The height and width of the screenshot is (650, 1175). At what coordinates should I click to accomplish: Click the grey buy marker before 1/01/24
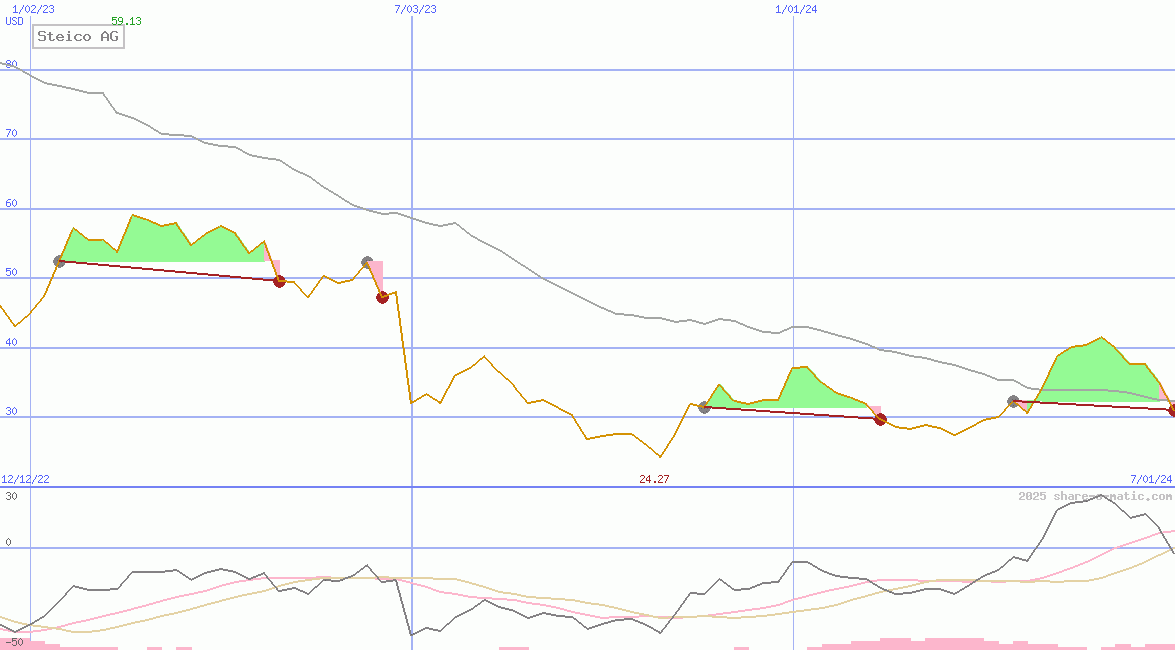click(x=704, y=407)
